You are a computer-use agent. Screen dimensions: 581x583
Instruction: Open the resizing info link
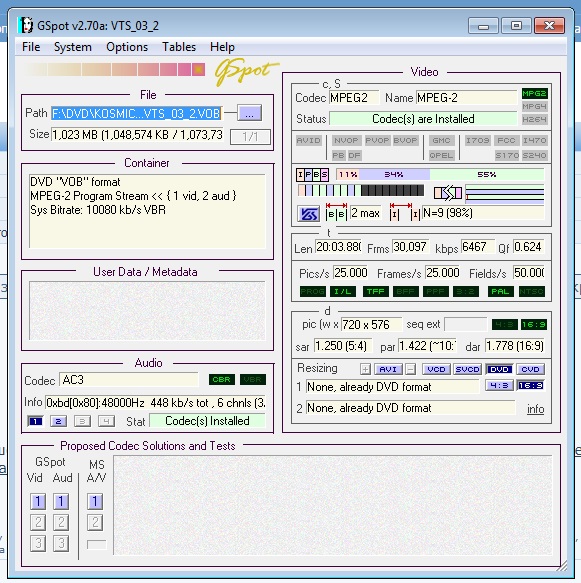535,409
